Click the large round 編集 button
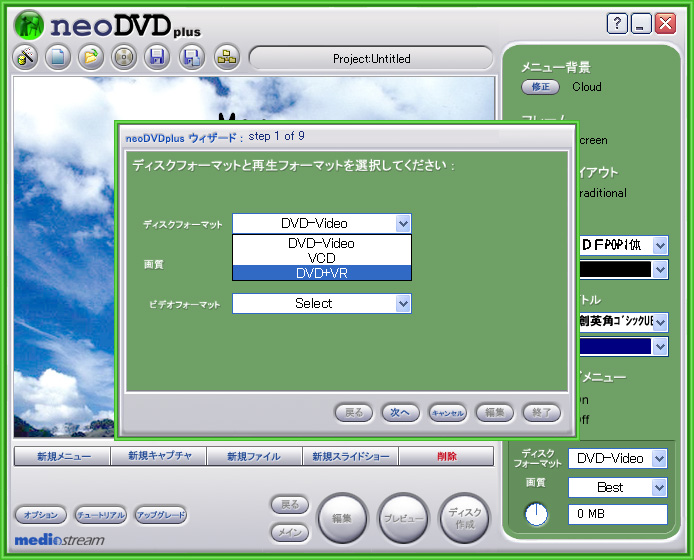The height and width of the screenshot is (560, 694). click(342, 518)
